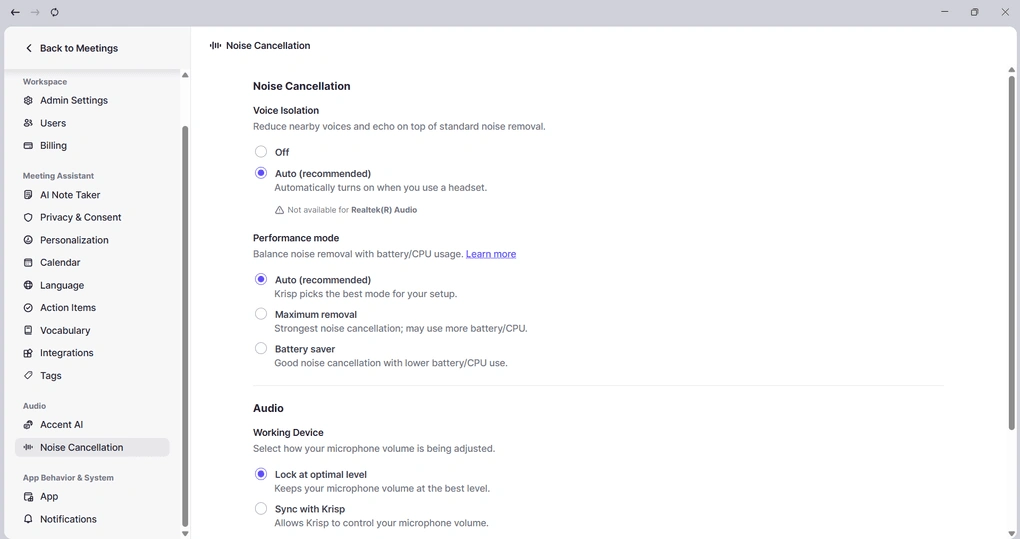Viewport: 1020px width, 539px height.
Task: Open Billing settings page
Action: (92, 146)
